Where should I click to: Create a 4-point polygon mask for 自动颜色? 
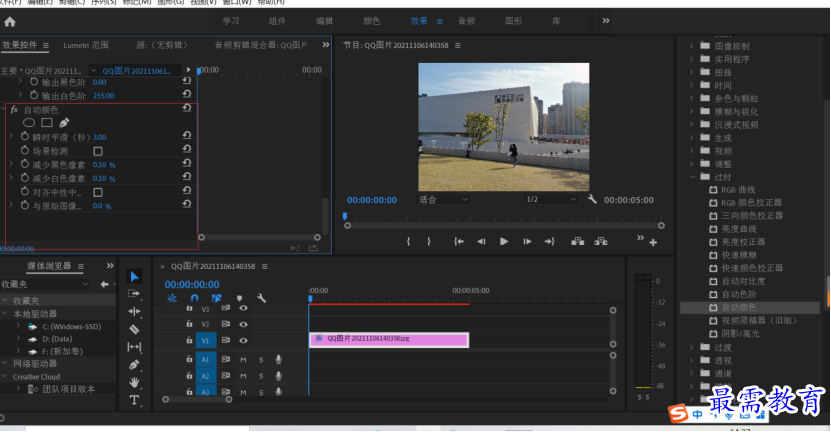pos(47,123)
